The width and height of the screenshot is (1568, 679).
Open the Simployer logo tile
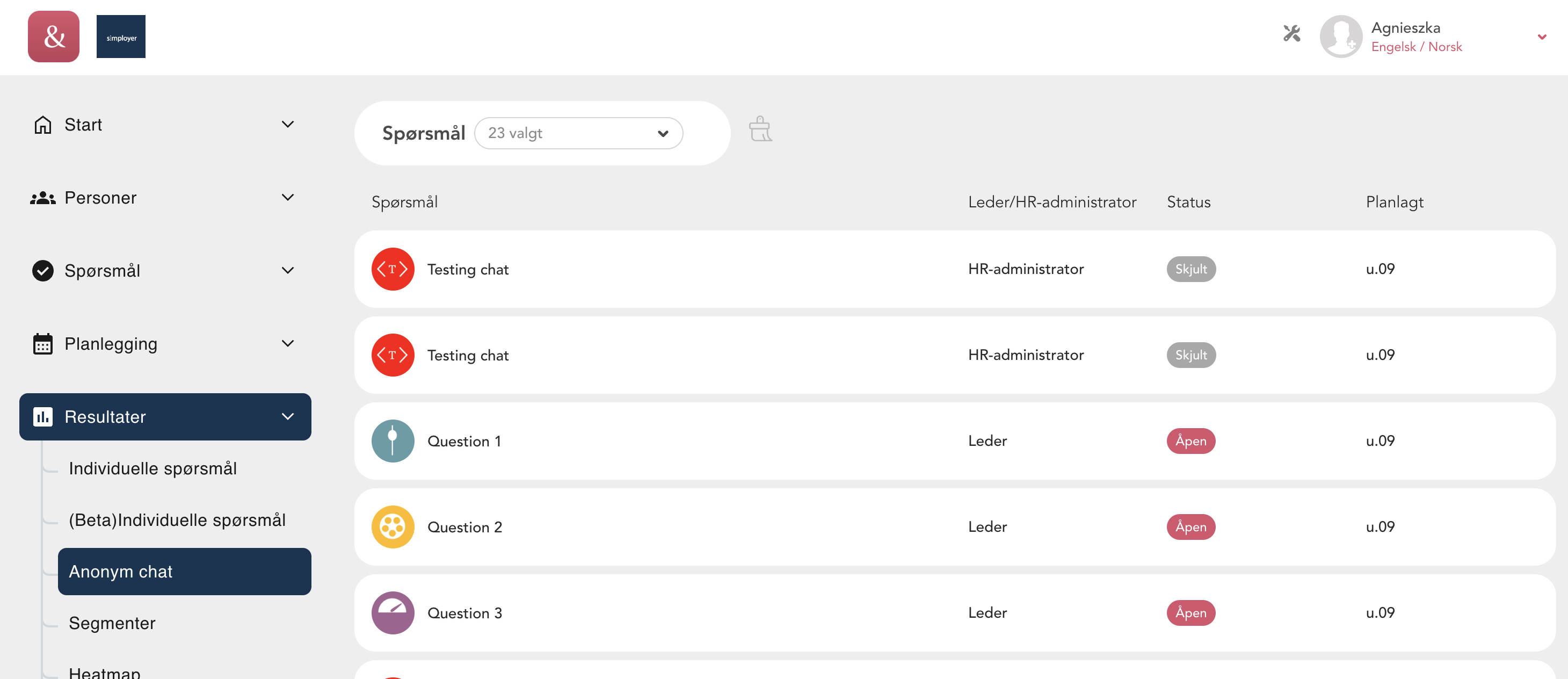[120, 37]
